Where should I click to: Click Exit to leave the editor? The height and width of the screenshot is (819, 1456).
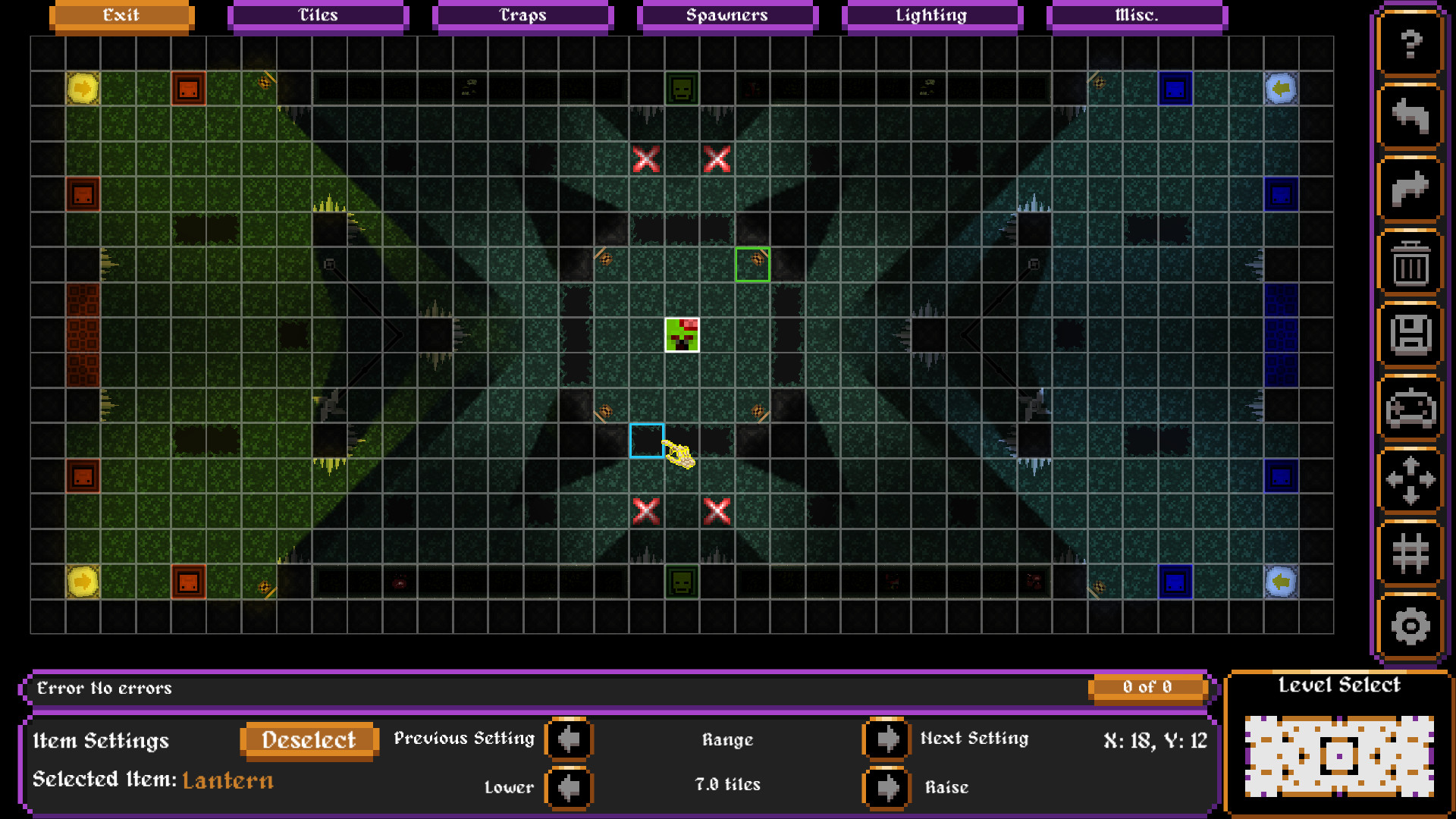click(121, 14)
